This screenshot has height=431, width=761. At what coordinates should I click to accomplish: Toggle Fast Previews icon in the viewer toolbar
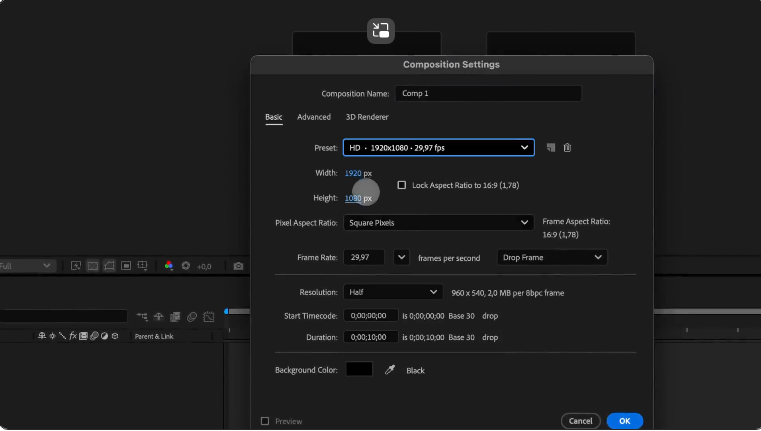click(76, 266)
